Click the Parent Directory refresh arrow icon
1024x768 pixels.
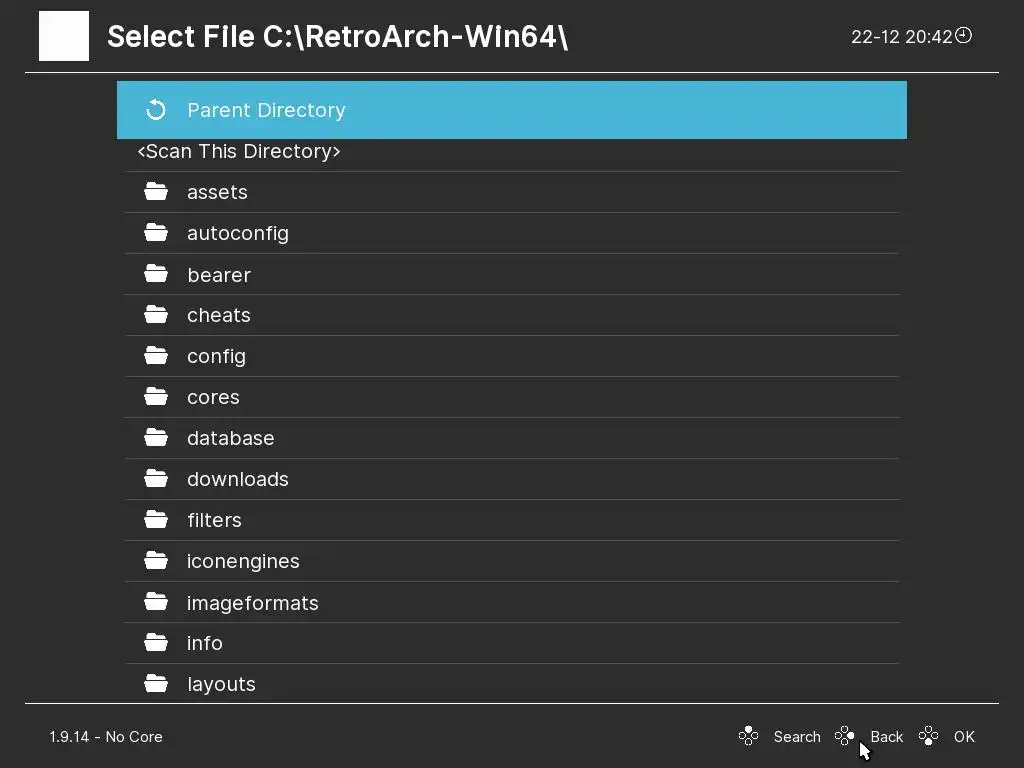pos(156,110)
